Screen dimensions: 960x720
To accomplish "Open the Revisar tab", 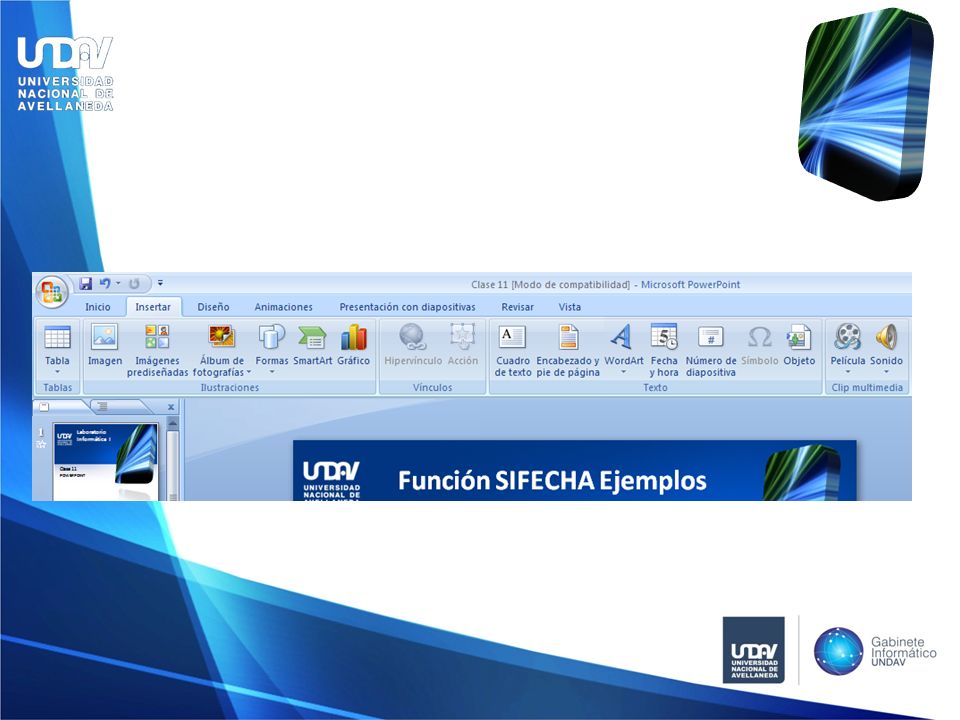I will 517,307.
